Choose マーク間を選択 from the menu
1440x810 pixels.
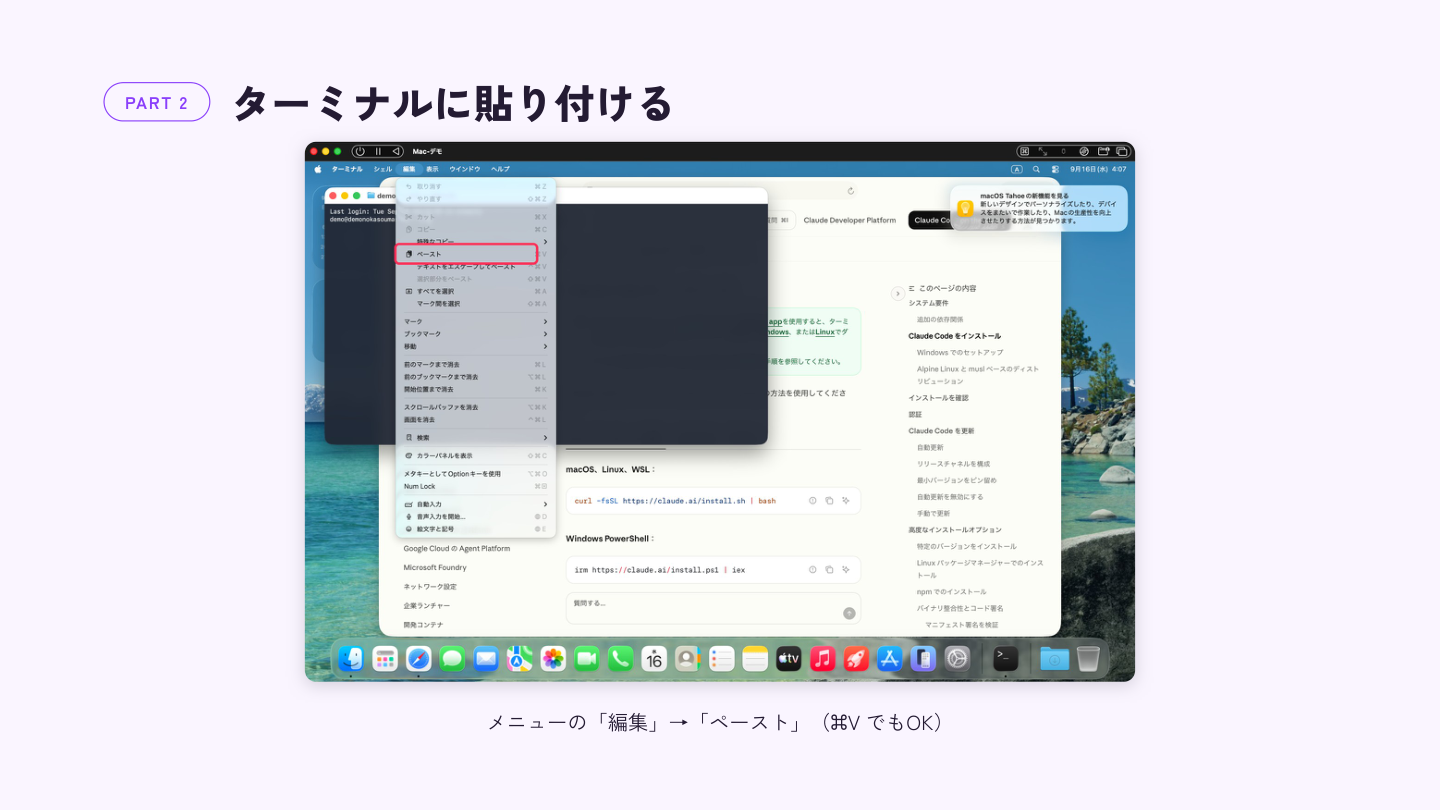(x=476, y=303)
